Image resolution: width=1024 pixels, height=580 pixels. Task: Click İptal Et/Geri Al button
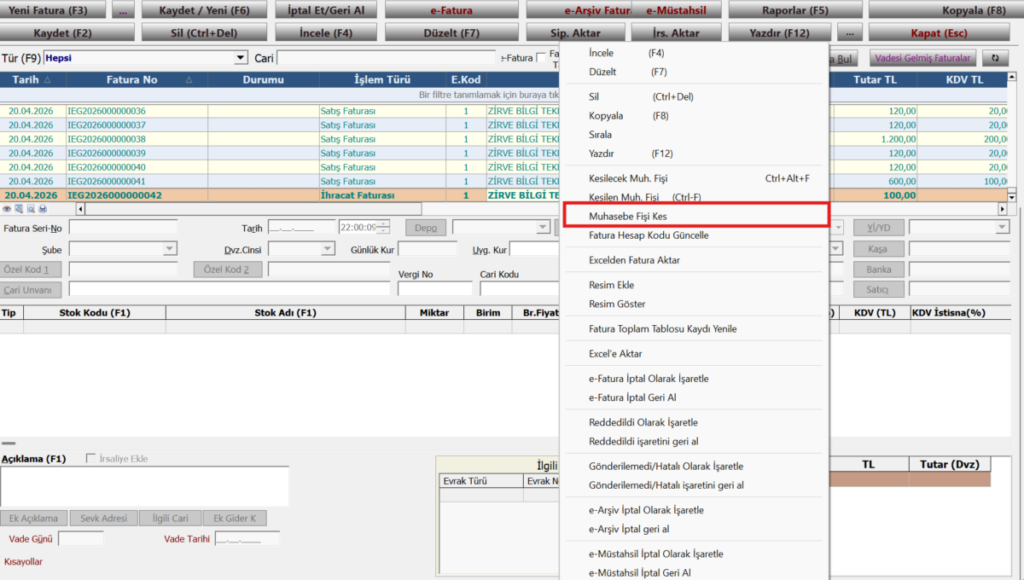(326, 10)
